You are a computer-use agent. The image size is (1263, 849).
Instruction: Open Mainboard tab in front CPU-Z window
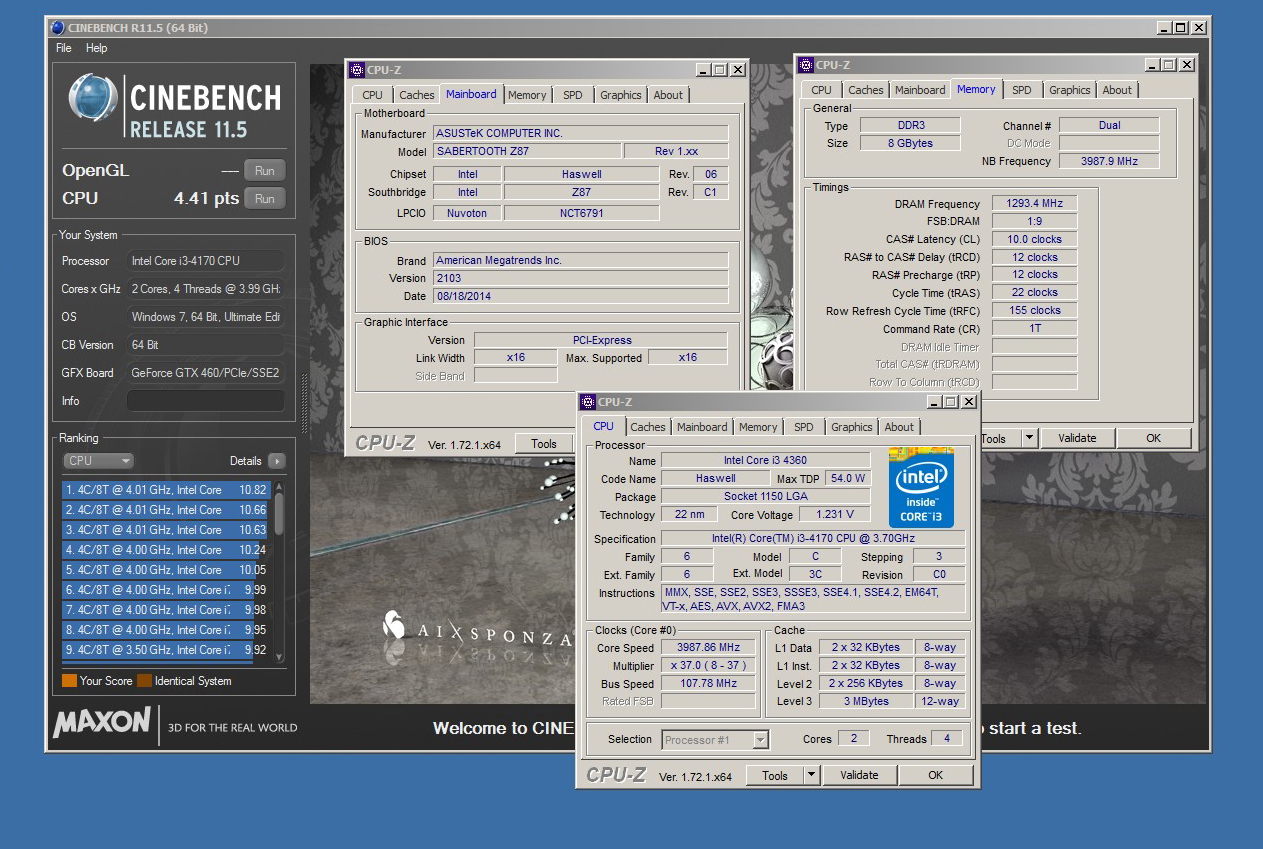[702, 427]
